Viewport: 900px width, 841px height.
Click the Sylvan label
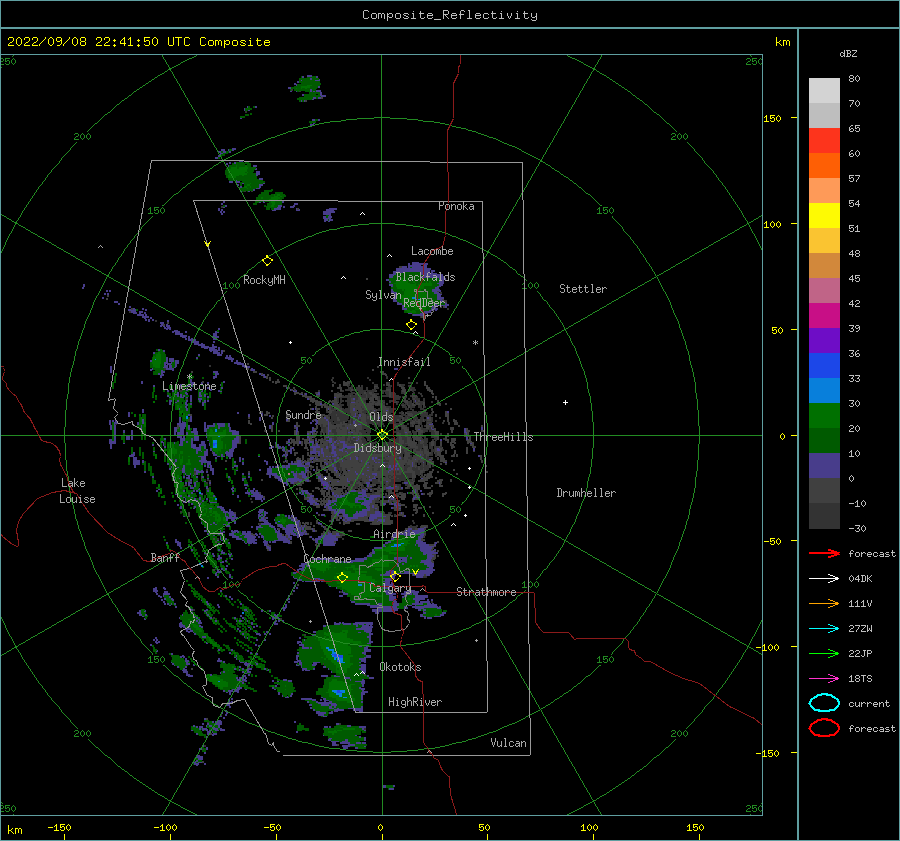tap(383, 295)
